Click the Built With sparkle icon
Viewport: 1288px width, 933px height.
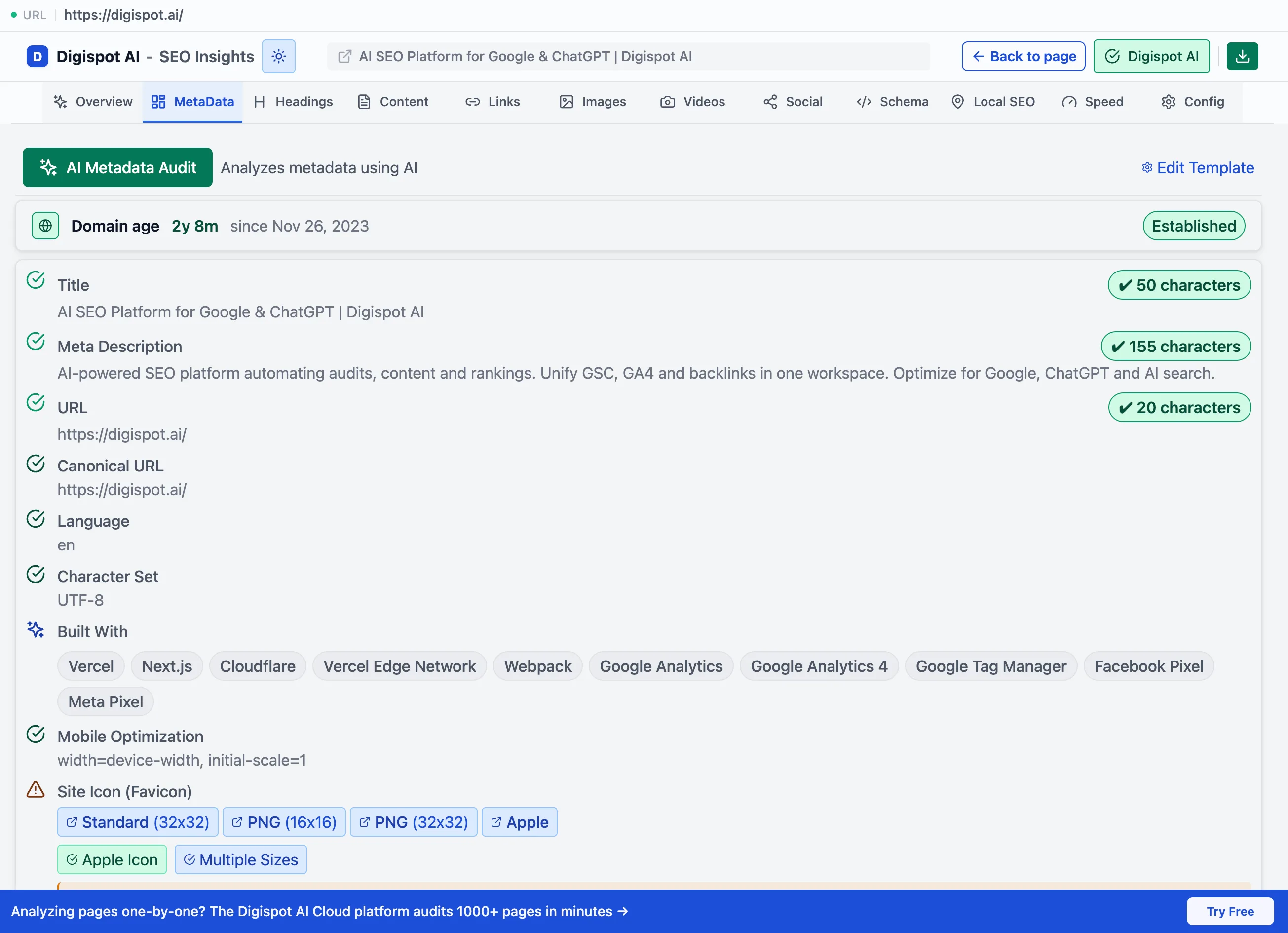pos(36,629)
